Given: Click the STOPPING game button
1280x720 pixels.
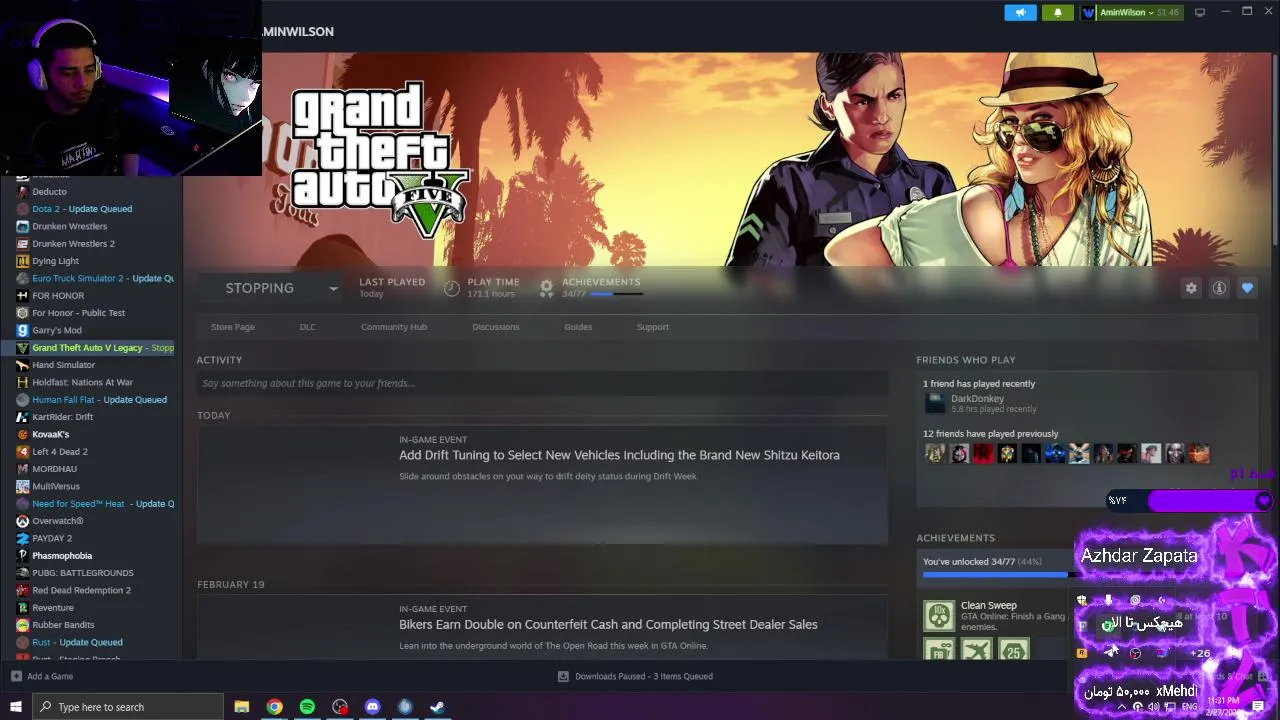Looking at the screenshot, I should point(260,288).
